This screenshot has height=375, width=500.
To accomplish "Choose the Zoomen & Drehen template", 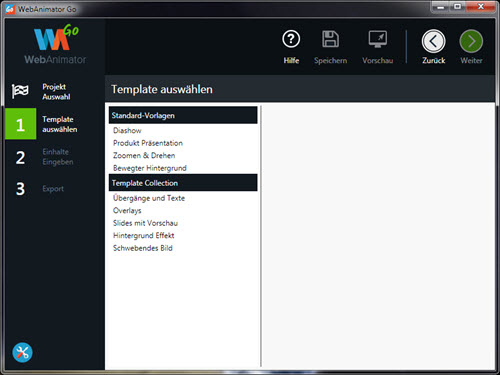I will [x=144, y=155].
